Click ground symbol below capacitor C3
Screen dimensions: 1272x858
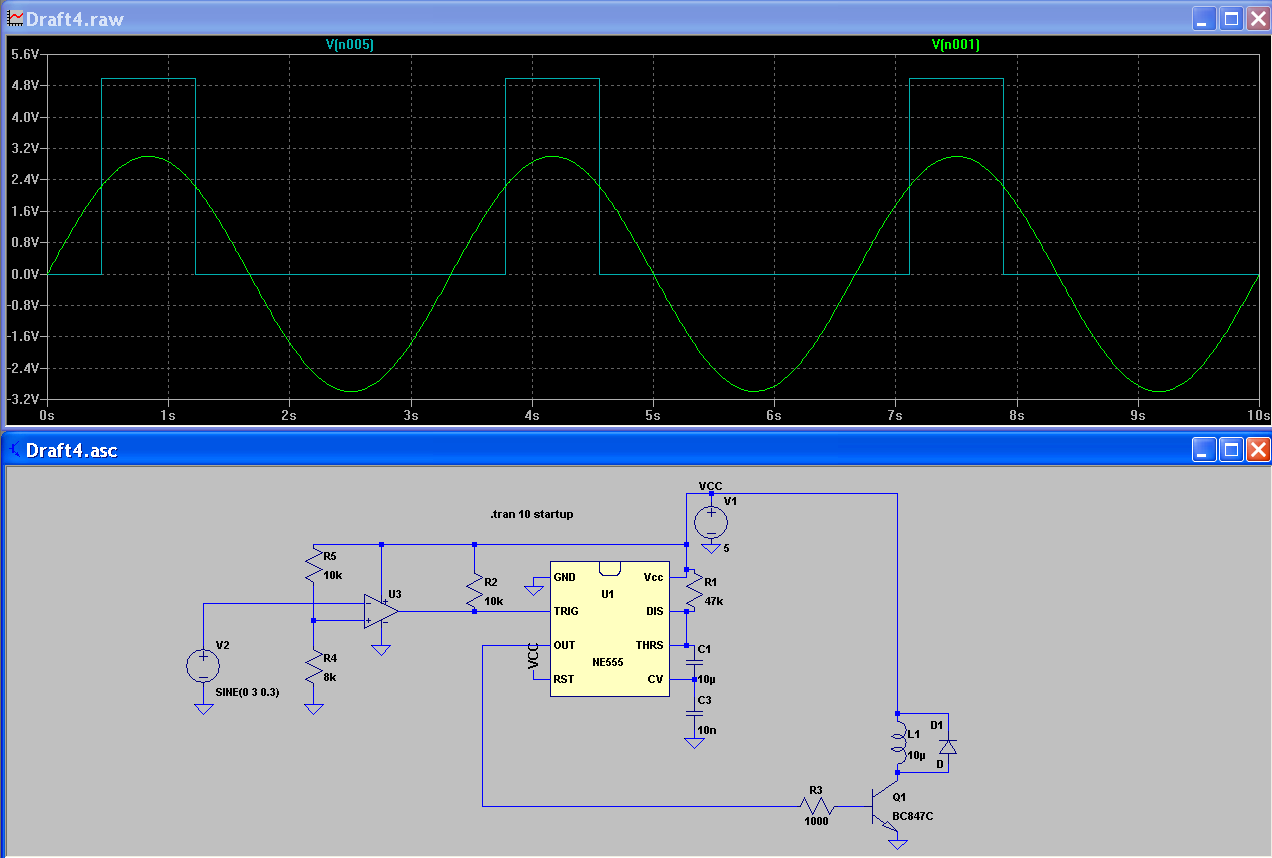tap(693, 743)
